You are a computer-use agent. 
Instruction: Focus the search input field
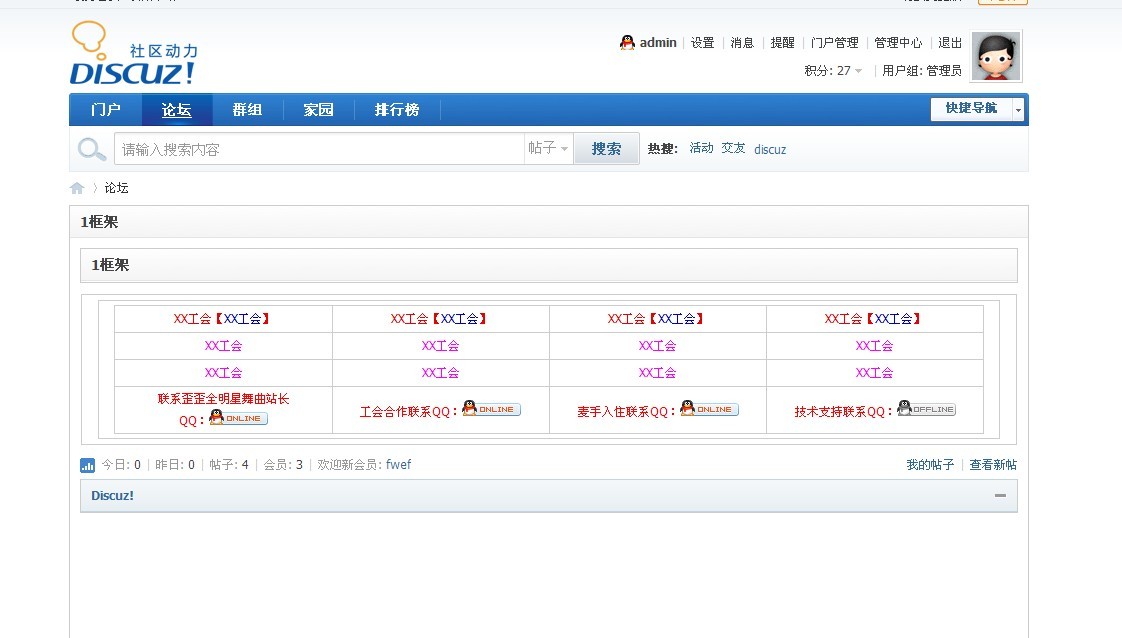(x=319, y=149)
